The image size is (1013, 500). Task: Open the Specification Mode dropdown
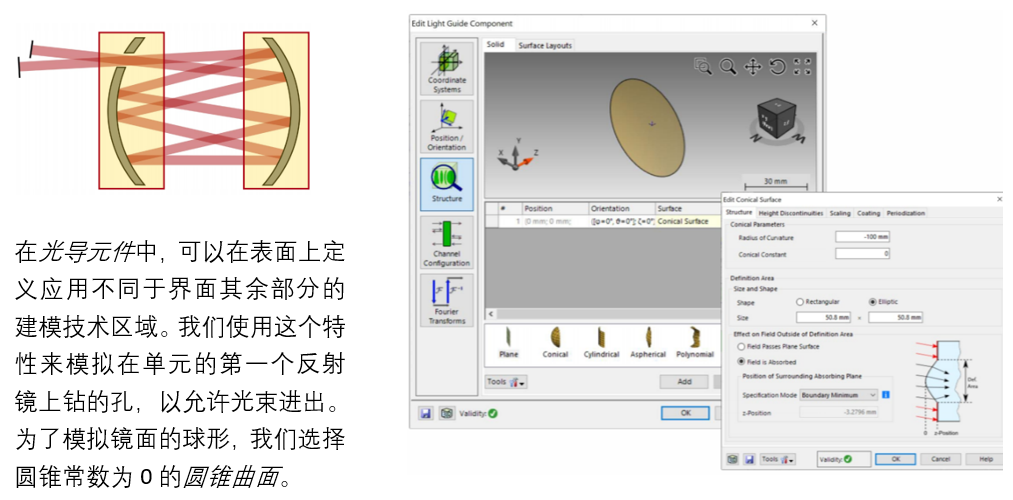point(839,394)
